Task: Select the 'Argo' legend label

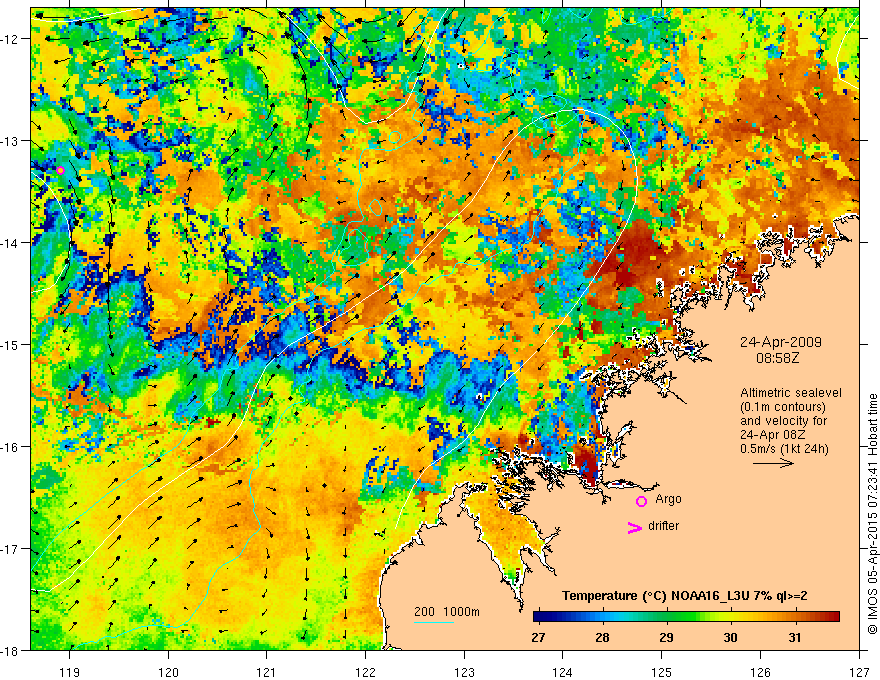Action: pos(668,499)
